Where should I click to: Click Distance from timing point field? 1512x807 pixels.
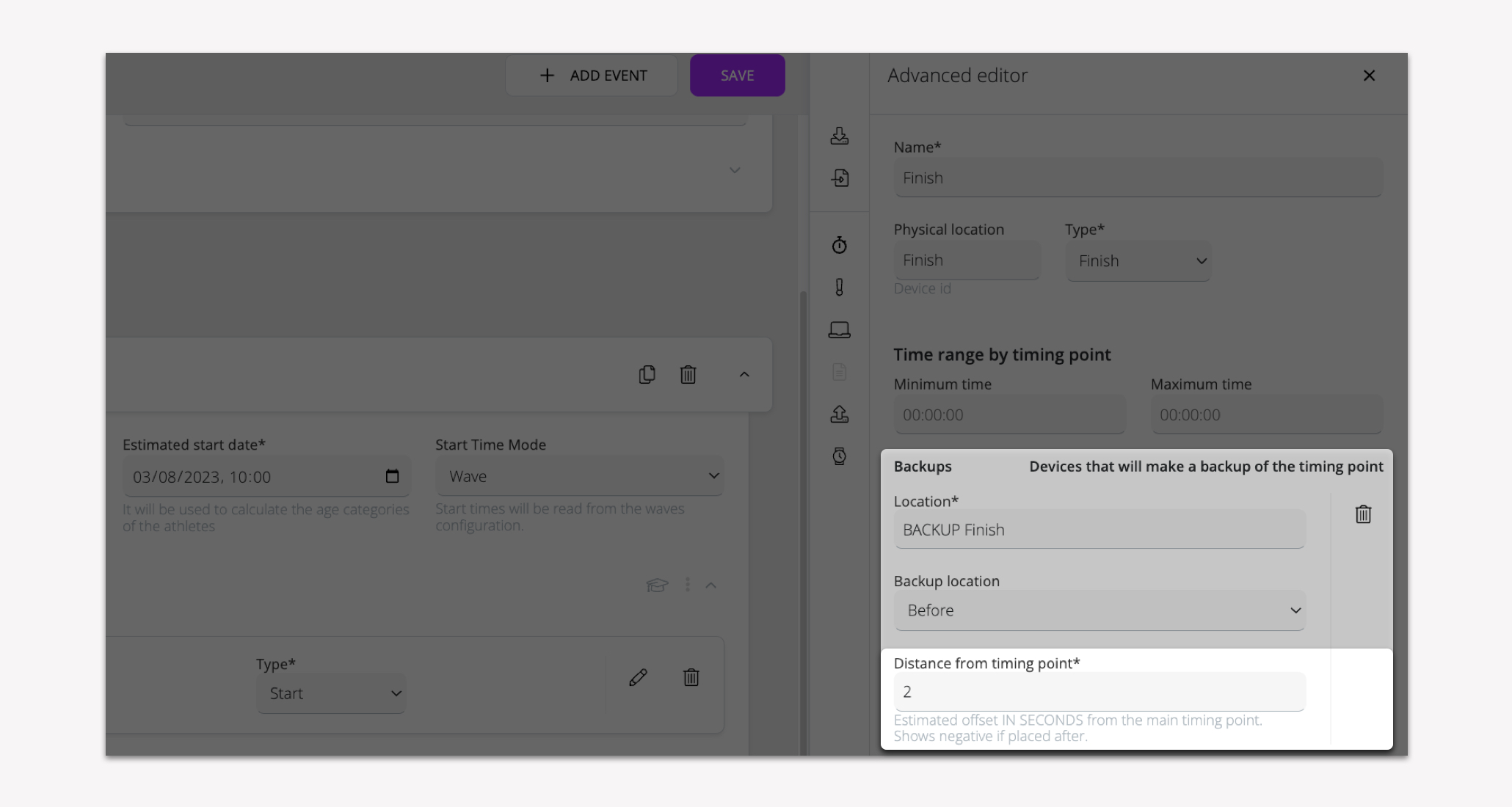pyautogui.click(x=1100, y=692)
